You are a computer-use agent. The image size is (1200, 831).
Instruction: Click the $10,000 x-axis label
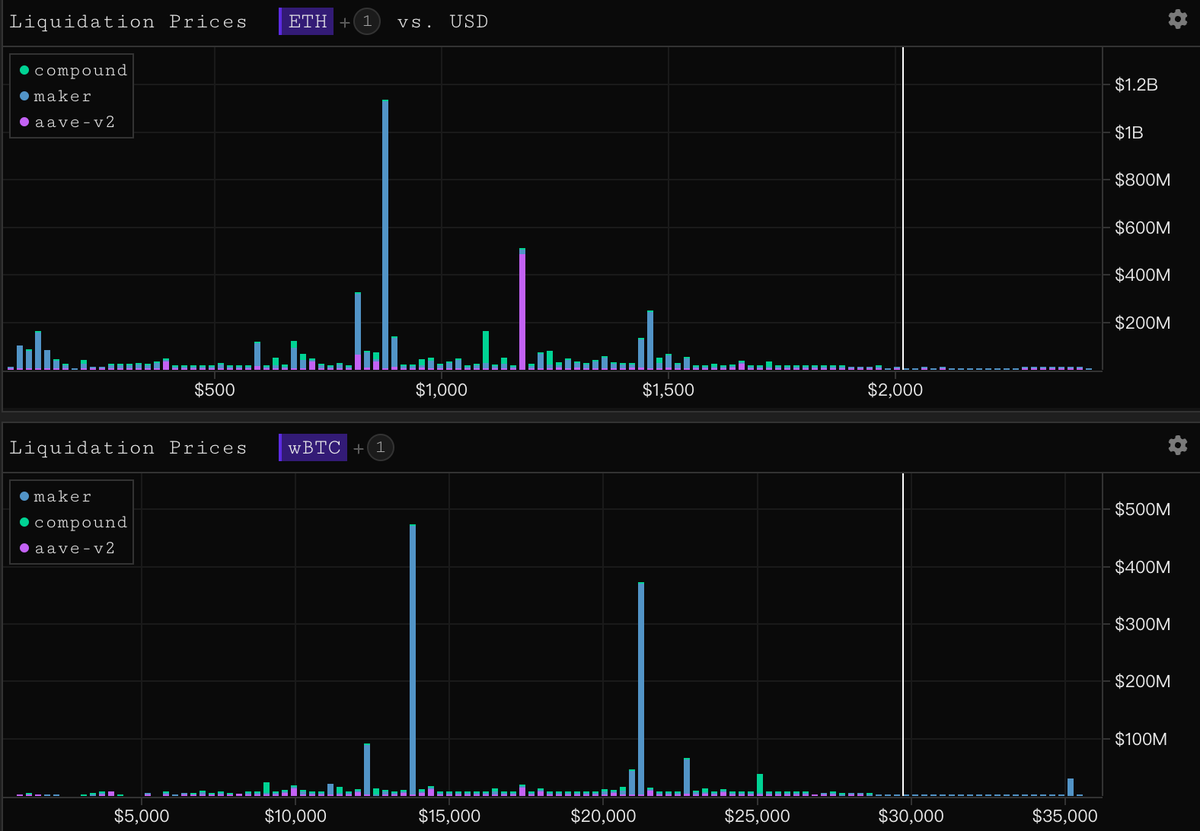295,816
